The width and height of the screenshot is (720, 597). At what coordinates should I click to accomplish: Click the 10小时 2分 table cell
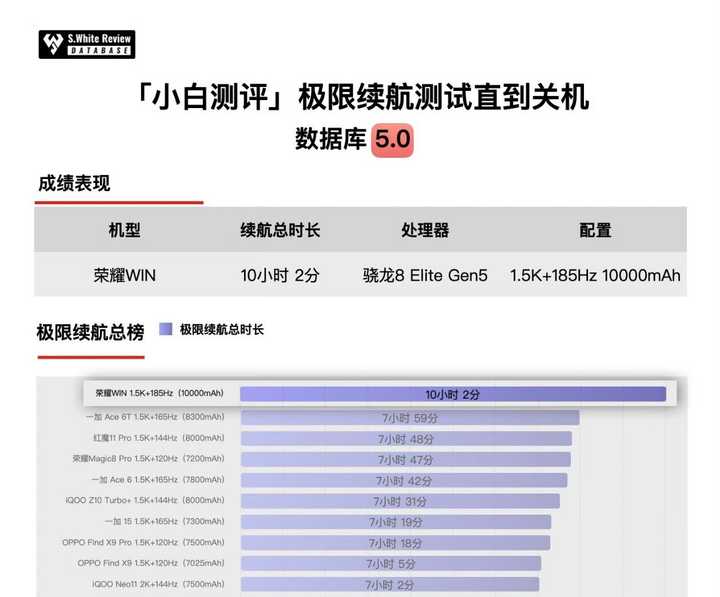(280, 276)
